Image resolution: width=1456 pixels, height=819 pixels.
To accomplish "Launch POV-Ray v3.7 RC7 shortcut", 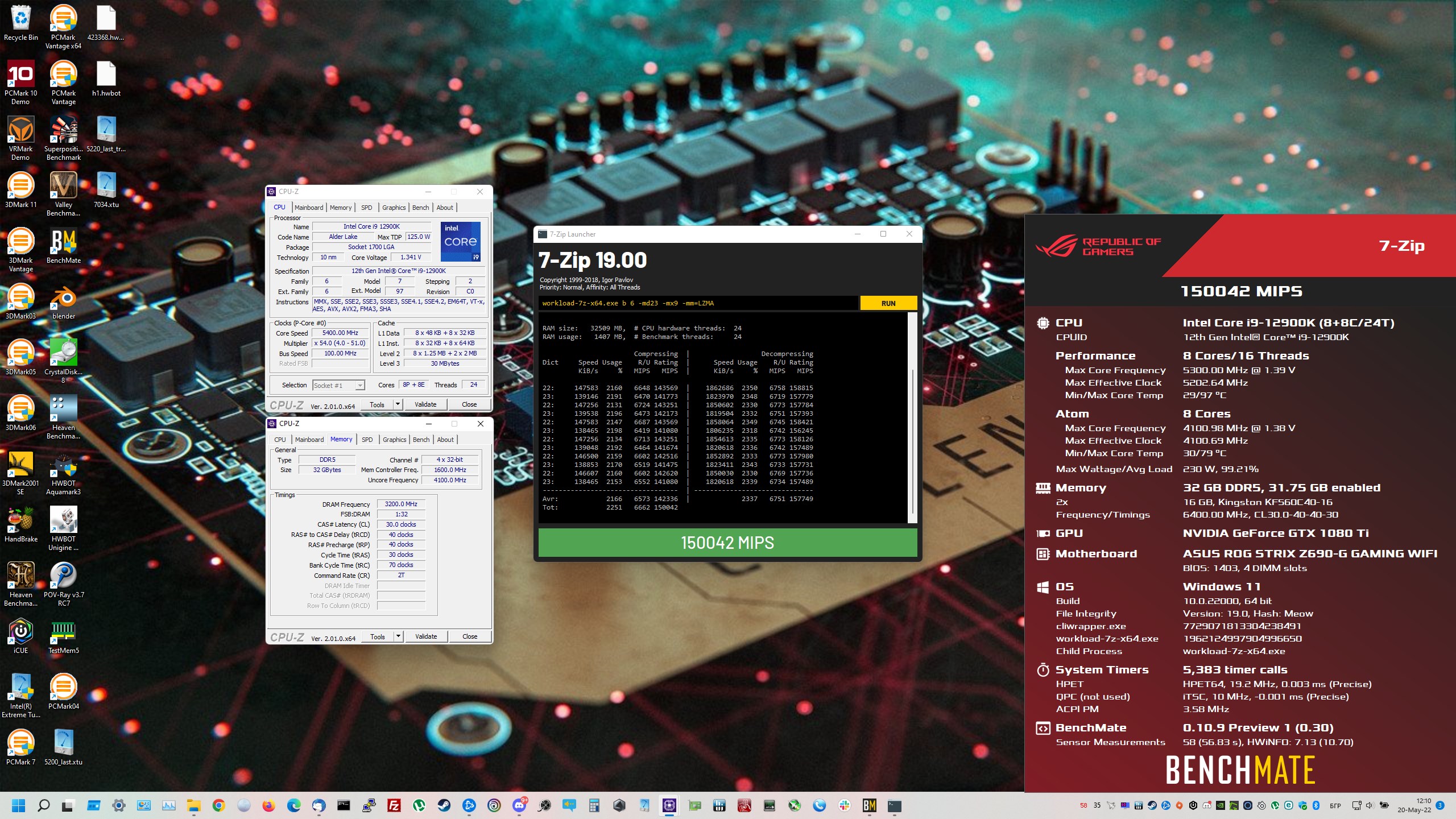I will [x=63, y=584].
